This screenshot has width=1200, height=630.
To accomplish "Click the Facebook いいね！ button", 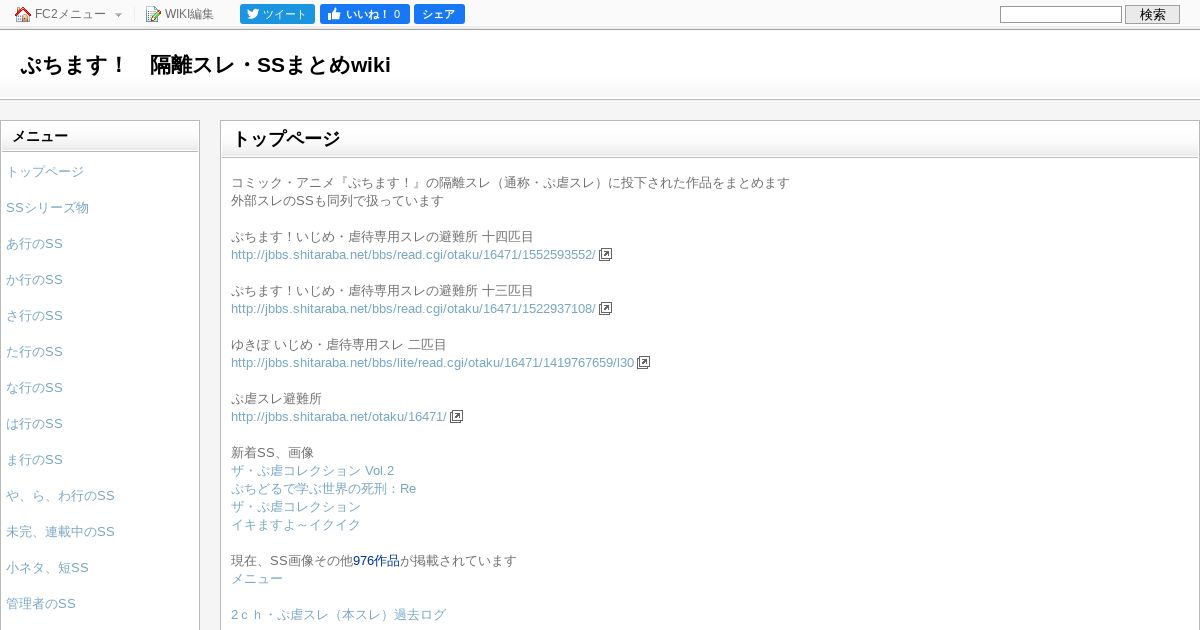I will click(364, 14).
